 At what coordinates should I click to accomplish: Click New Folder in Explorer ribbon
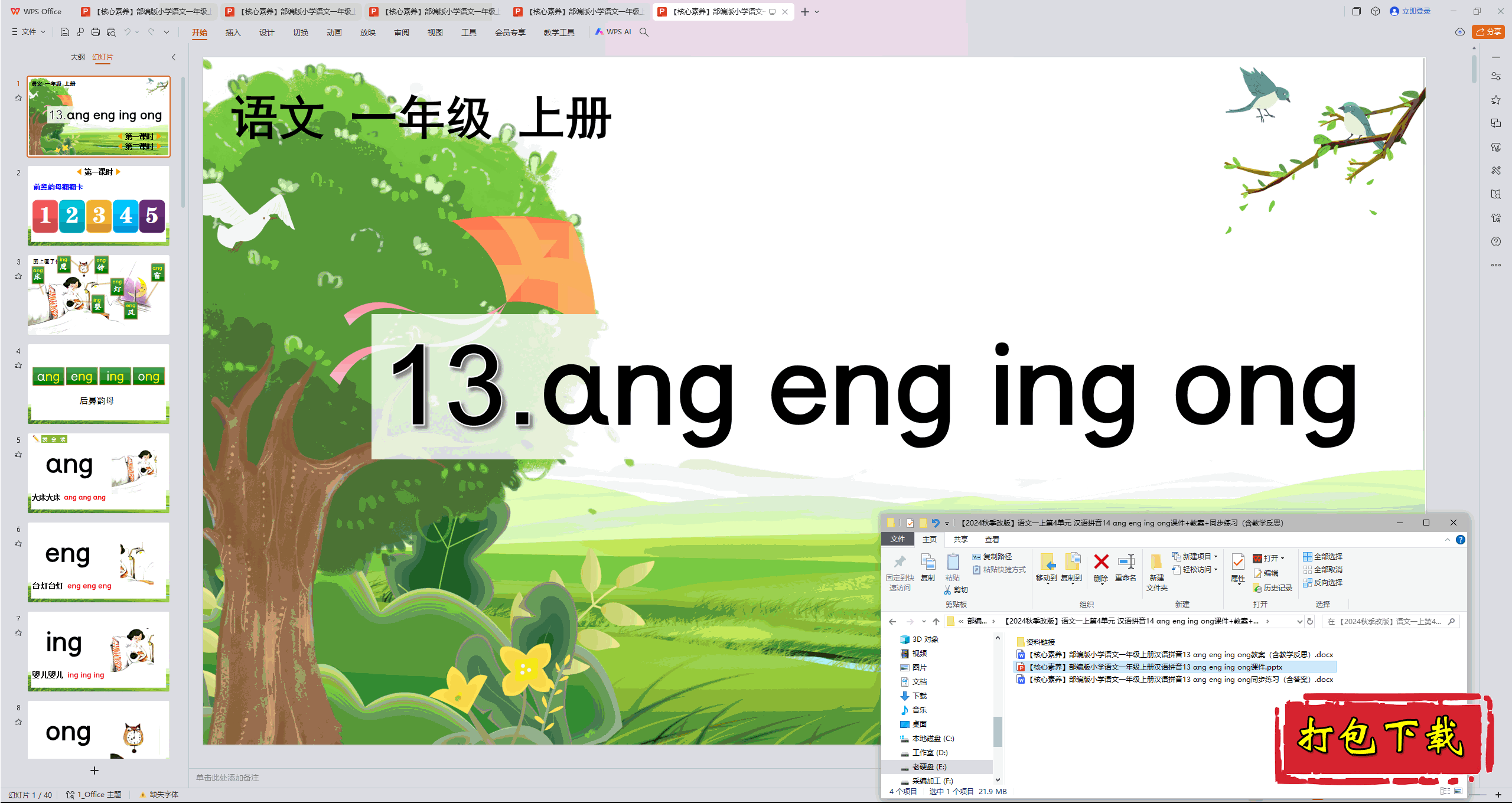(x=1157, y=572)
